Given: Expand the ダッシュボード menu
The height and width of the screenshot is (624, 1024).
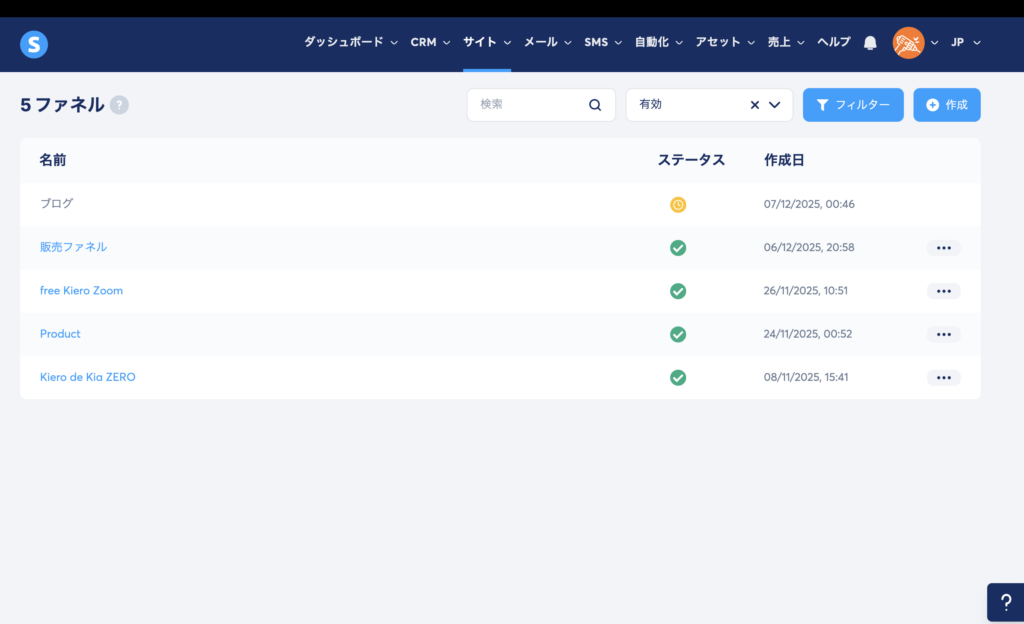Looking at the screenshot, I should [350, 43].
